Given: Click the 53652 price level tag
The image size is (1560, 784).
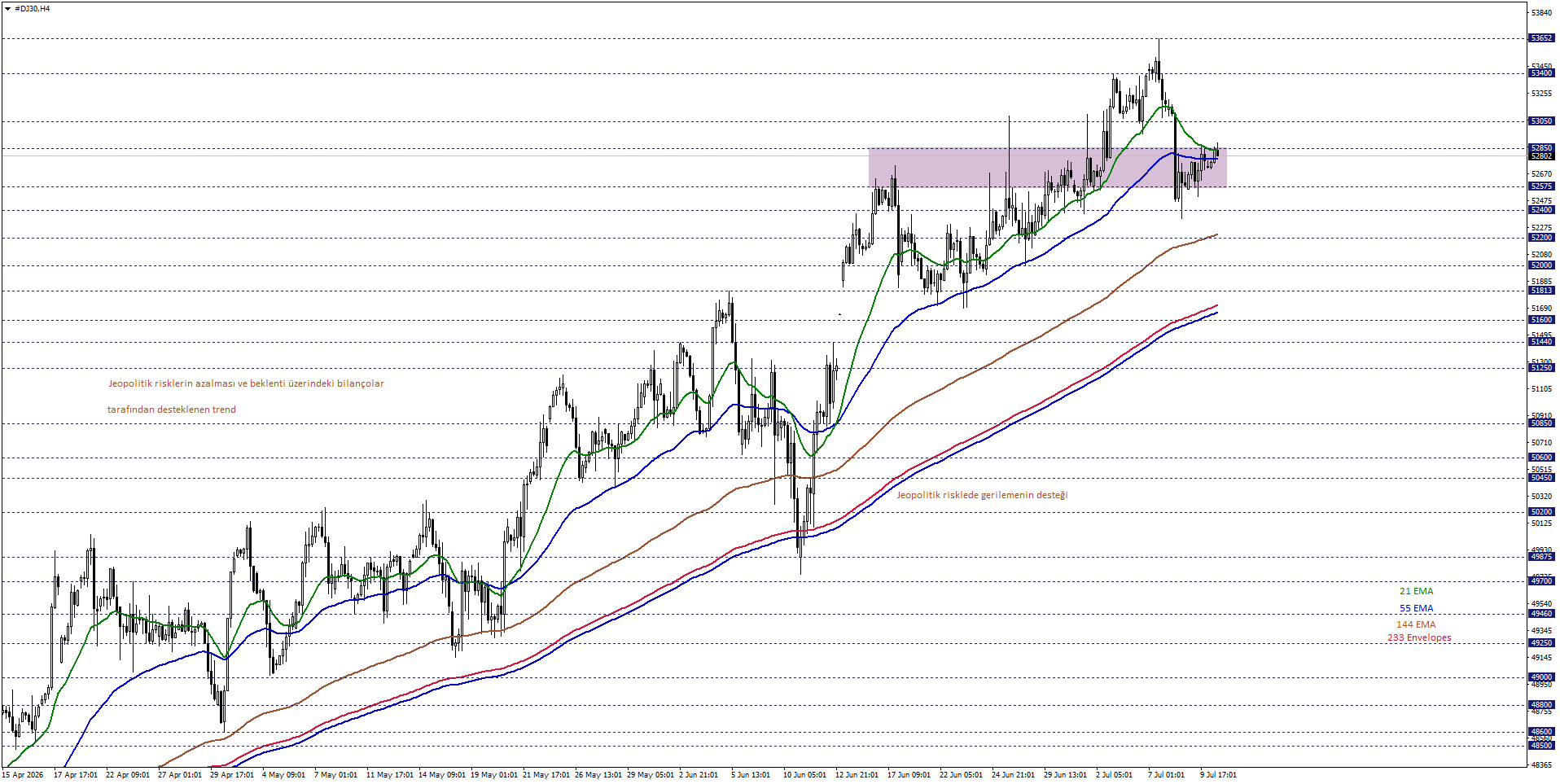Looking at the screenshot, I should pos(1541,38).
